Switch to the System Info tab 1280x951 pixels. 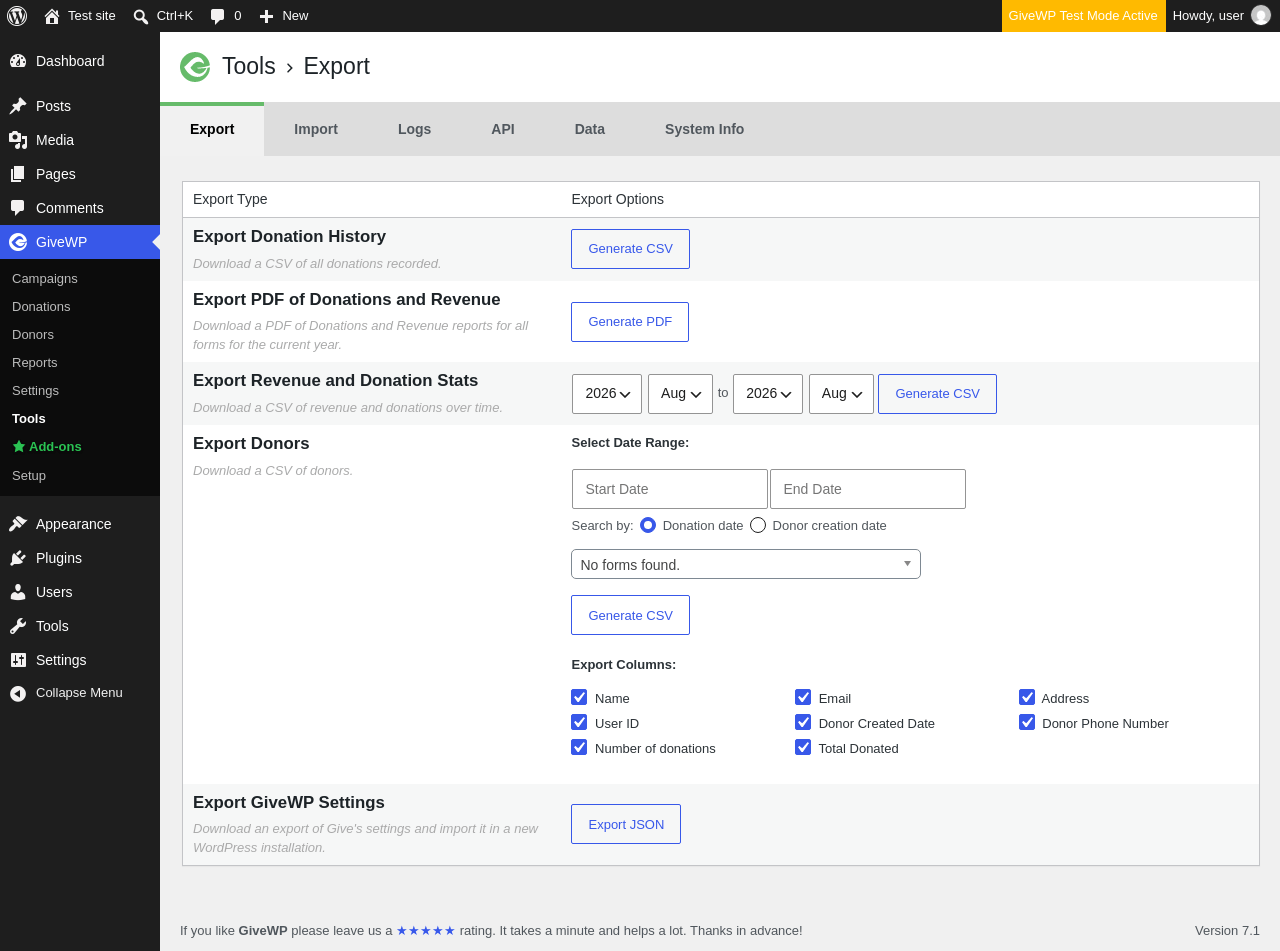coord(705,129)
